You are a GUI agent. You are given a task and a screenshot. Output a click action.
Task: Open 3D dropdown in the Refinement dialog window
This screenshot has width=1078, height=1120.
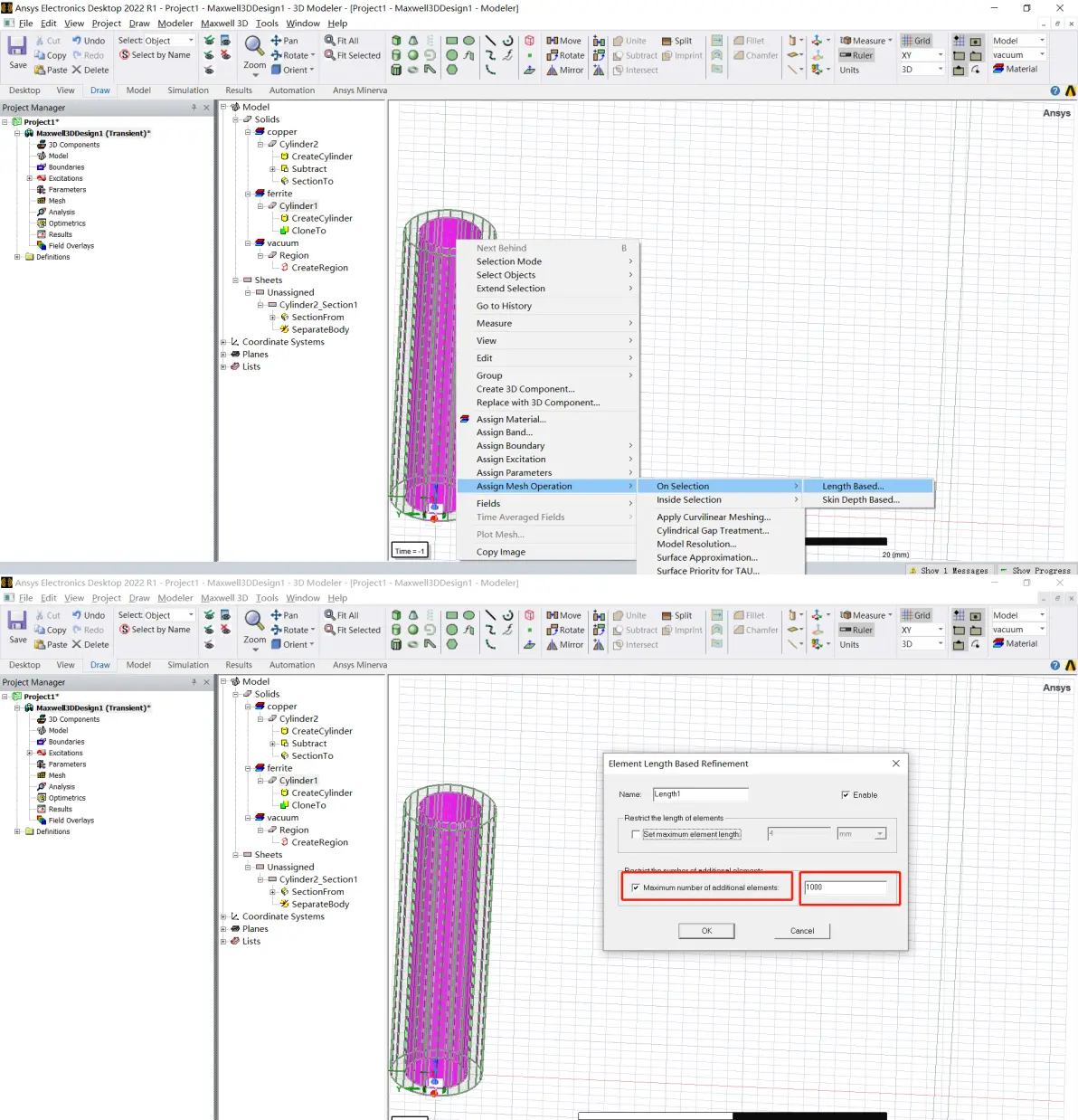pyautogui.click(x=922, y=644)
